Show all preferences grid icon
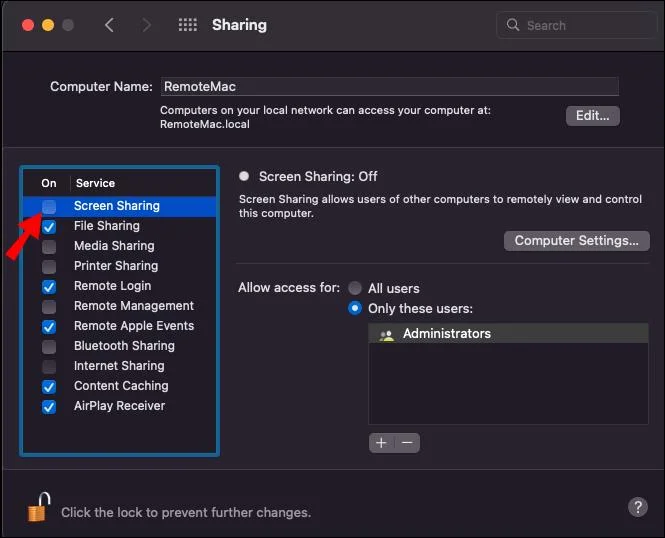The width and height of the screenshot is (665, 538). click(x=187, y=25)
